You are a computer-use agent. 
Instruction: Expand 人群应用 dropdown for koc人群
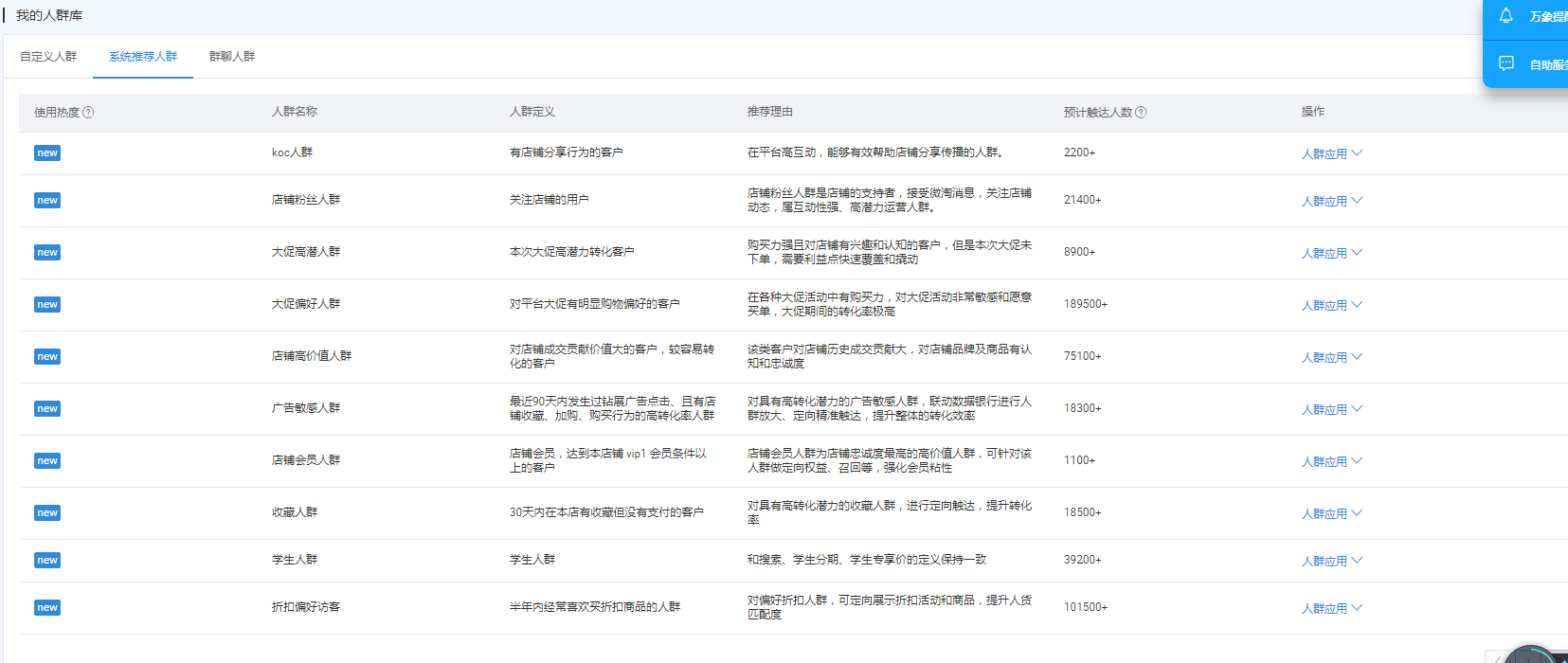1331,153
